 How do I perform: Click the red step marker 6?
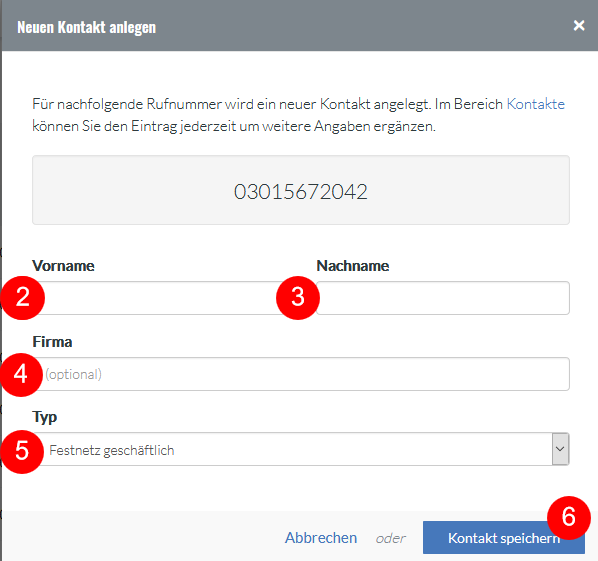569,518
